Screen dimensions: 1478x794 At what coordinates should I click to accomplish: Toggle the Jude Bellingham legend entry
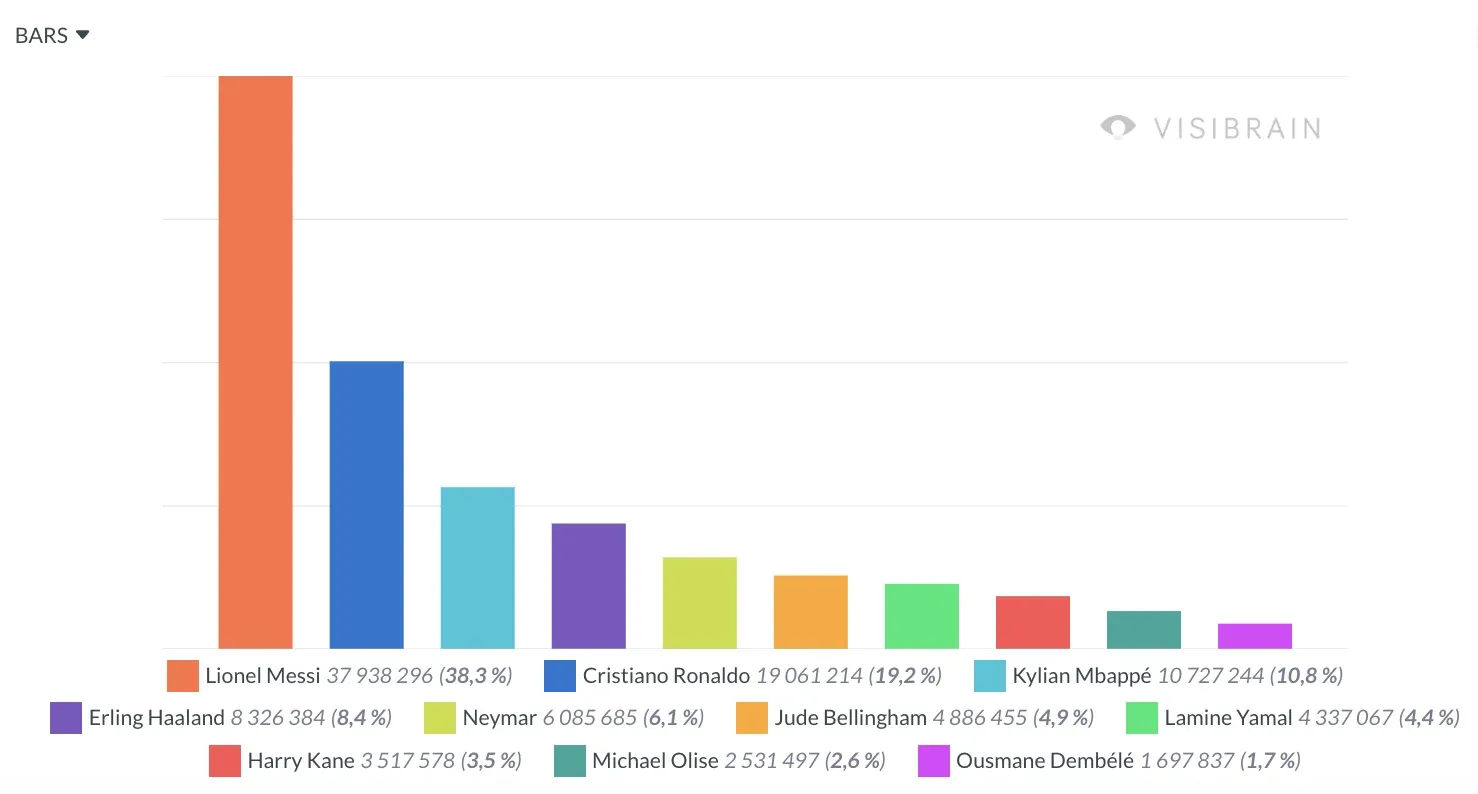point(915,717)
